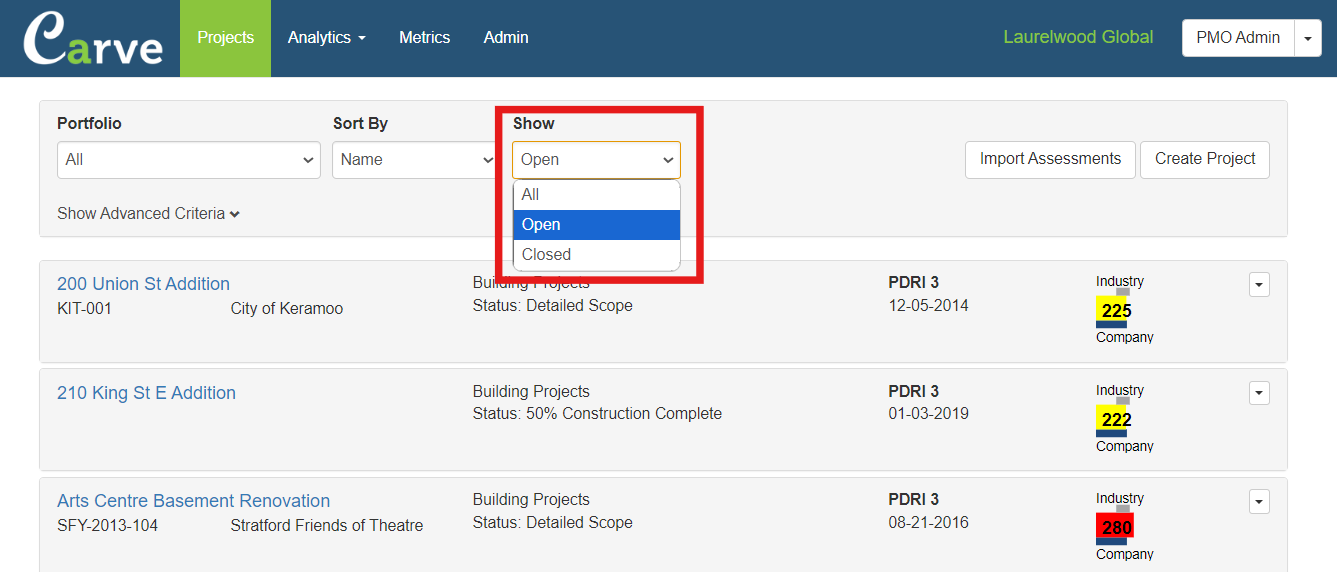Click the yellow 222 PDRI score badge
The height and width of the screenshot is (572, 1337).
[x=1115, y=419]
